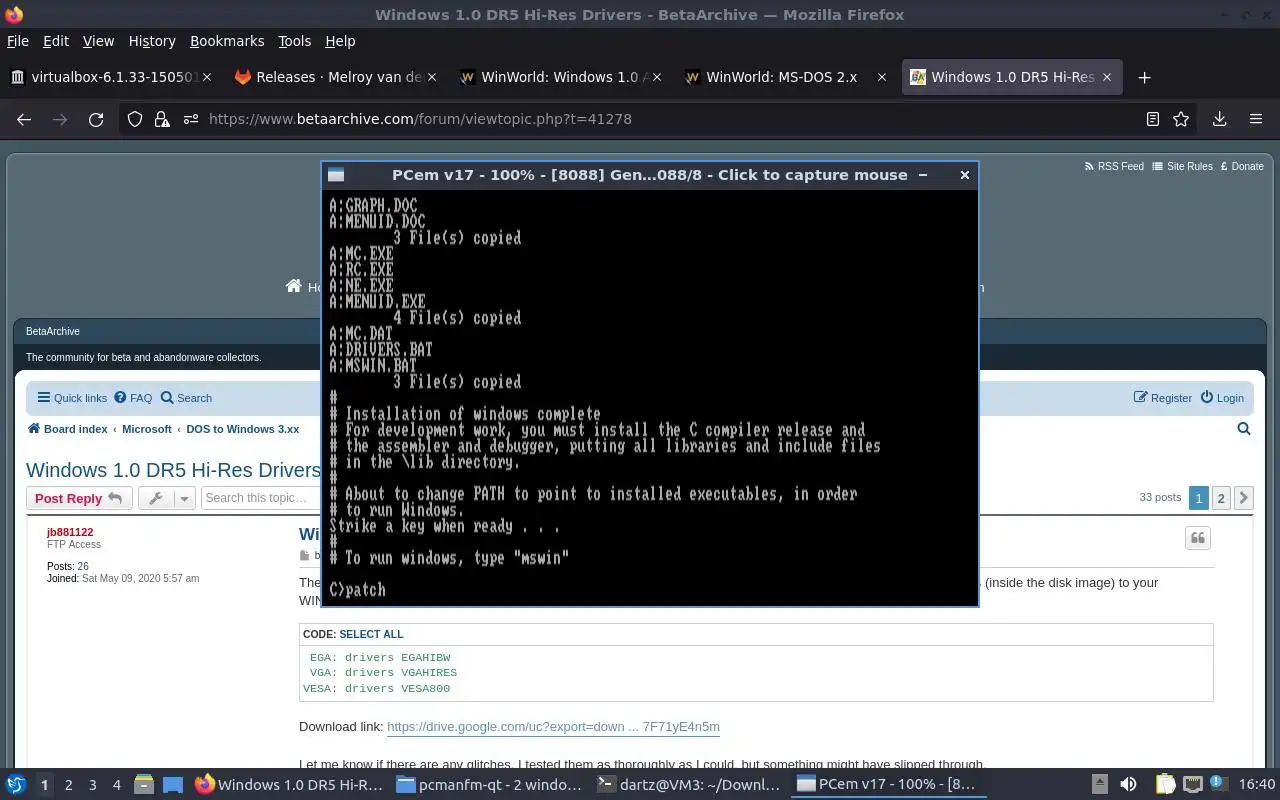Open a new tab with plus button
This screenshot has width=1280, height=800.
coord(1145,77)
